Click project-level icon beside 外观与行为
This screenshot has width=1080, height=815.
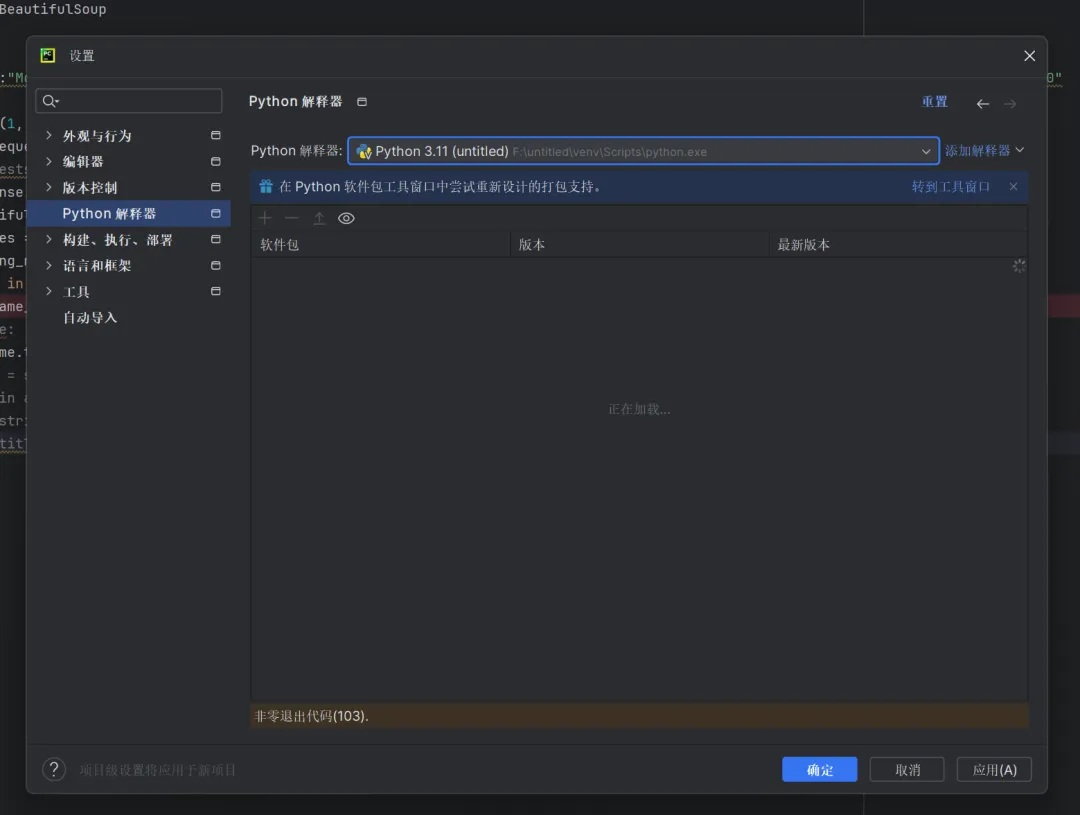click(216, 136)
